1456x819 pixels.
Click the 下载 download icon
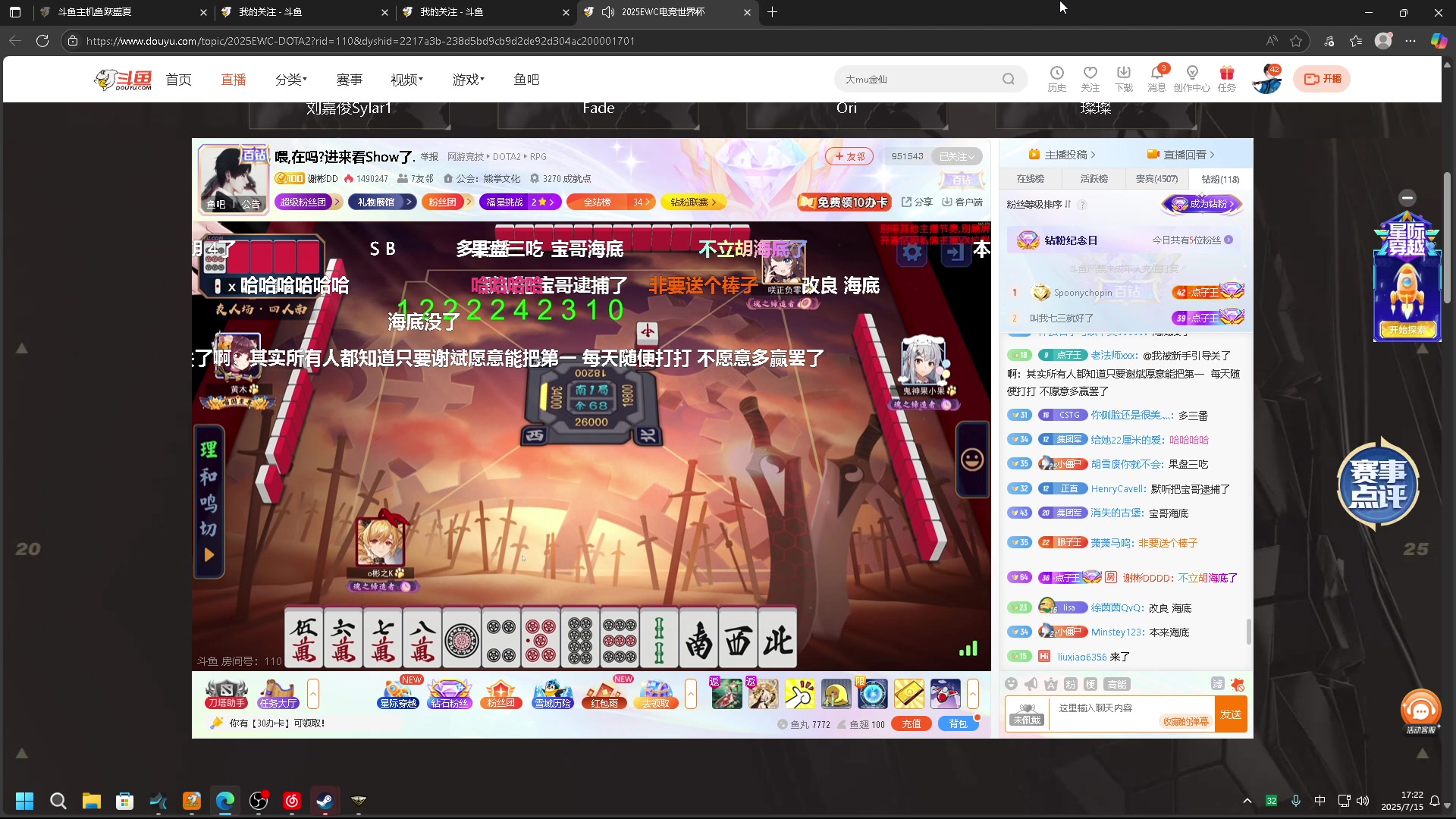pyautogui.click(x=1123, y=78)
